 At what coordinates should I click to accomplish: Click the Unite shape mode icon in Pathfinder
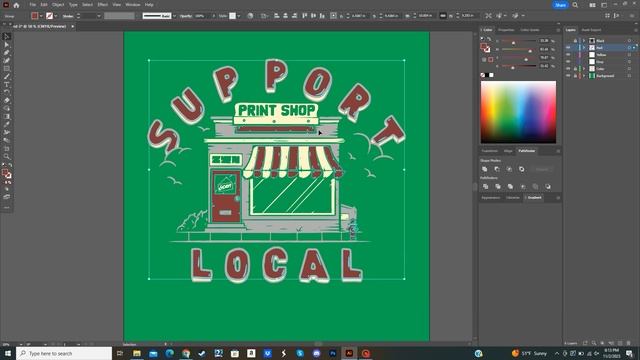click(485, 169)
